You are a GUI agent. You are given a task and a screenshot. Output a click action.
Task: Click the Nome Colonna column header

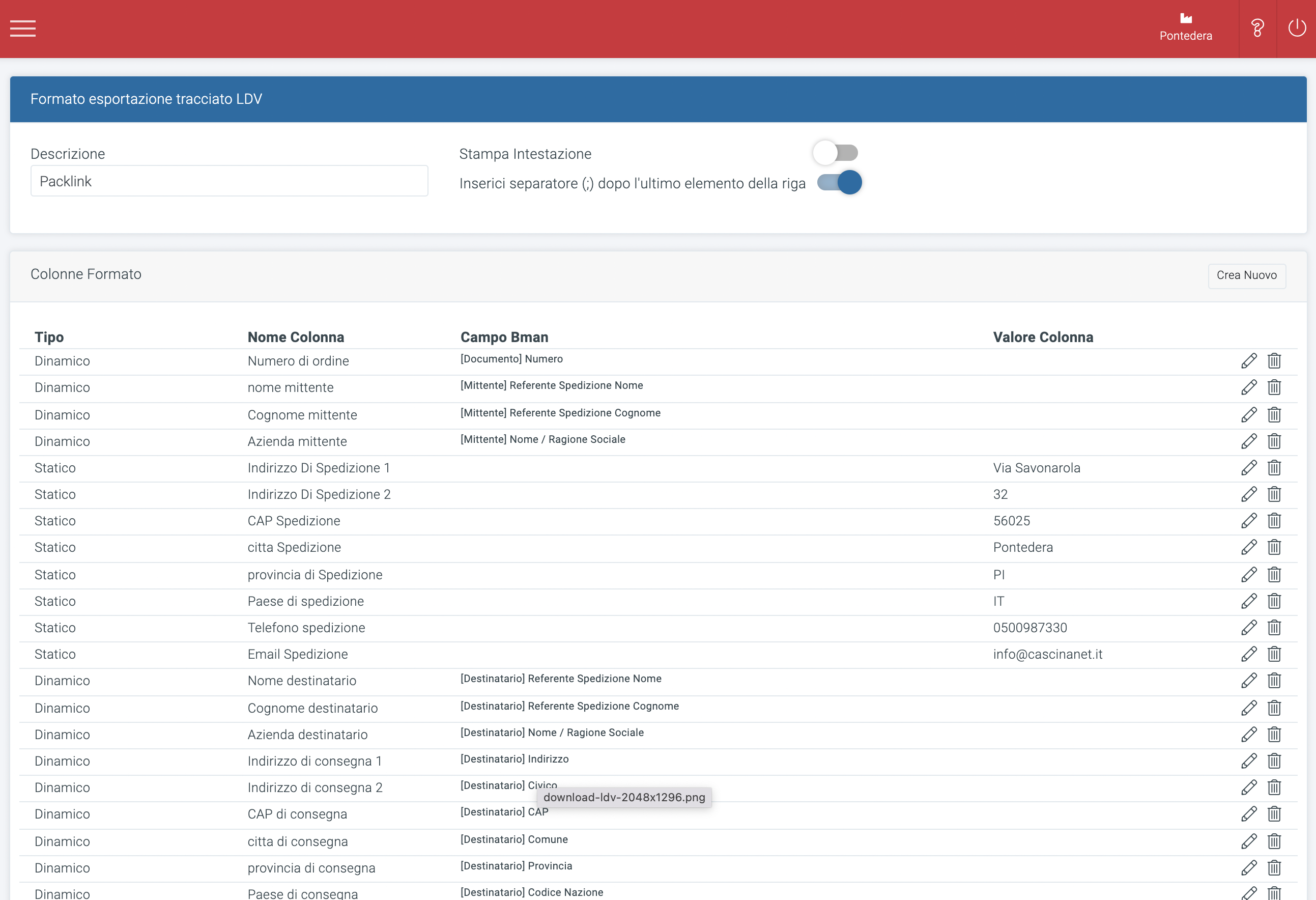pyautogui.click(x=296, y=337)
